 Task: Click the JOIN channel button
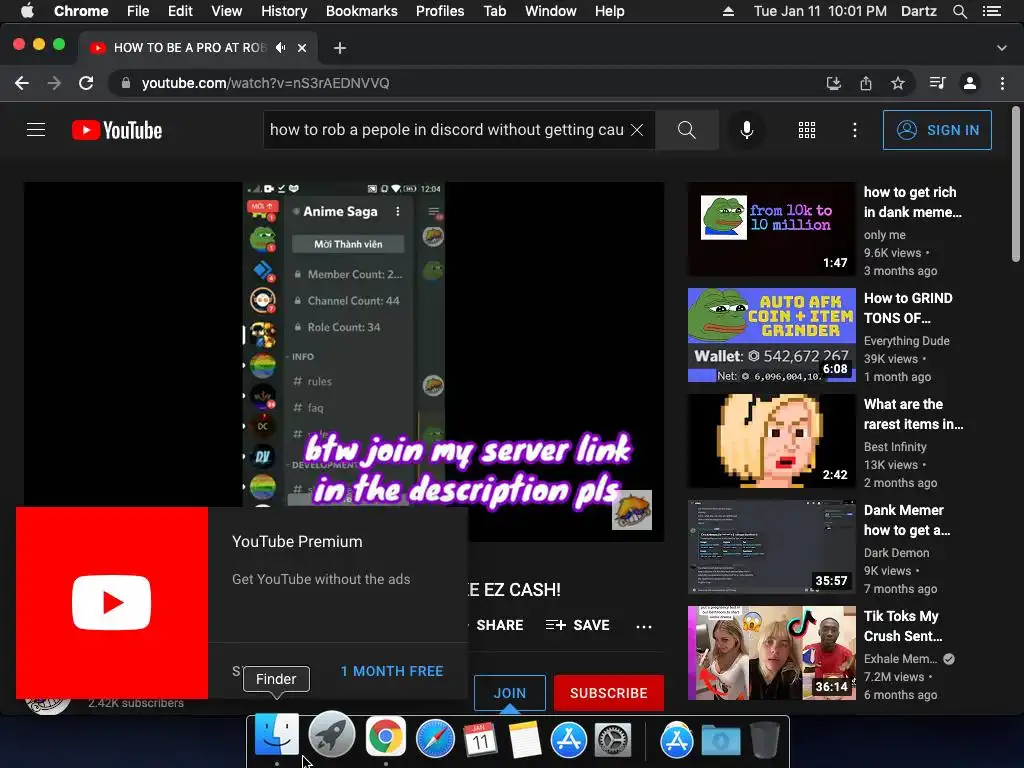510,693
